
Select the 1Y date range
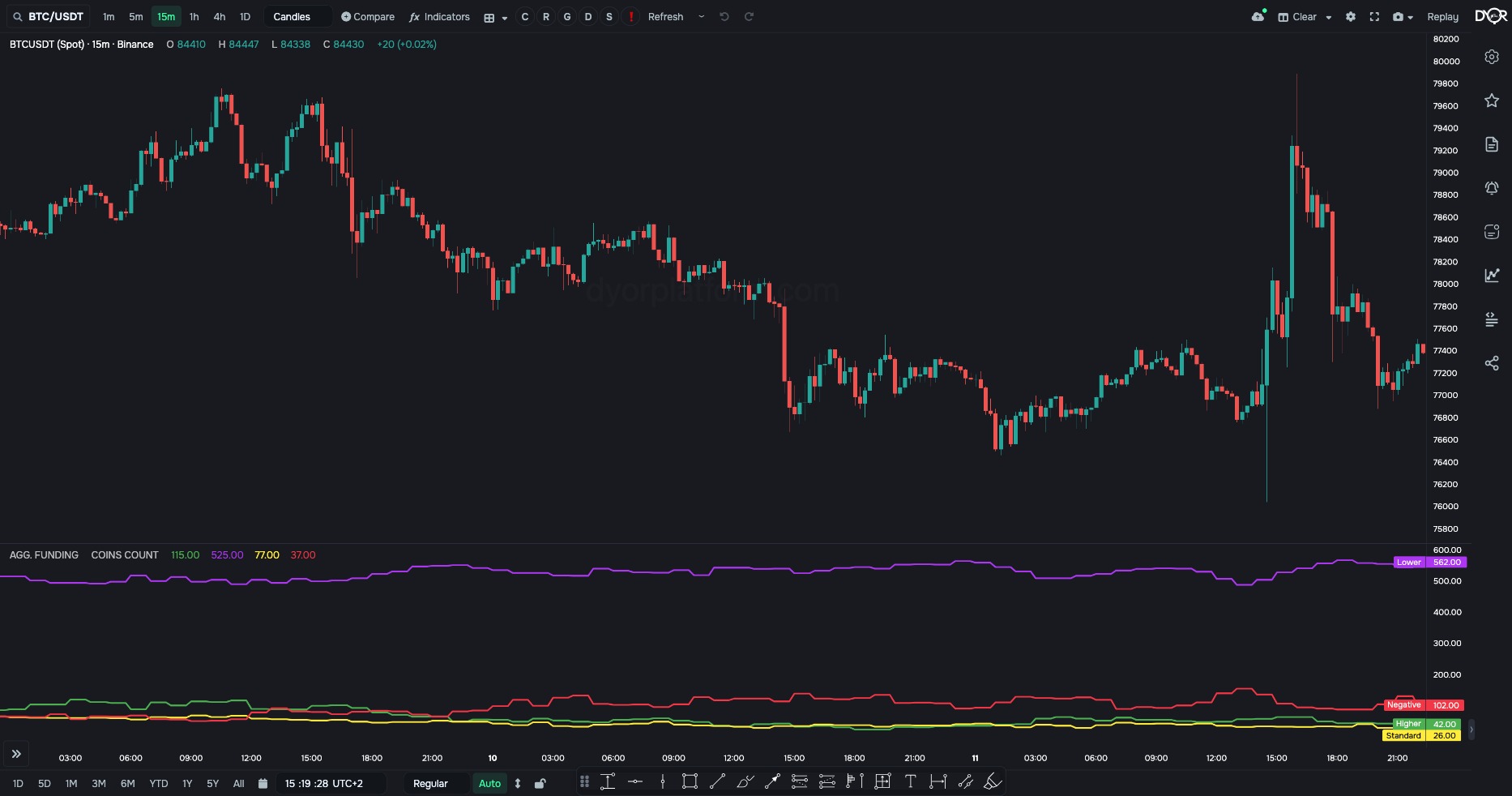tap(187, 783)
